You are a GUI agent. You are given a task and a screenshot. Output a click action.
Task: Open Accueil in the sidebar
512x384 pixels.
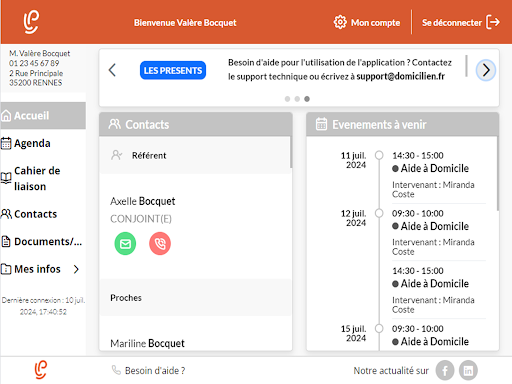43,116
